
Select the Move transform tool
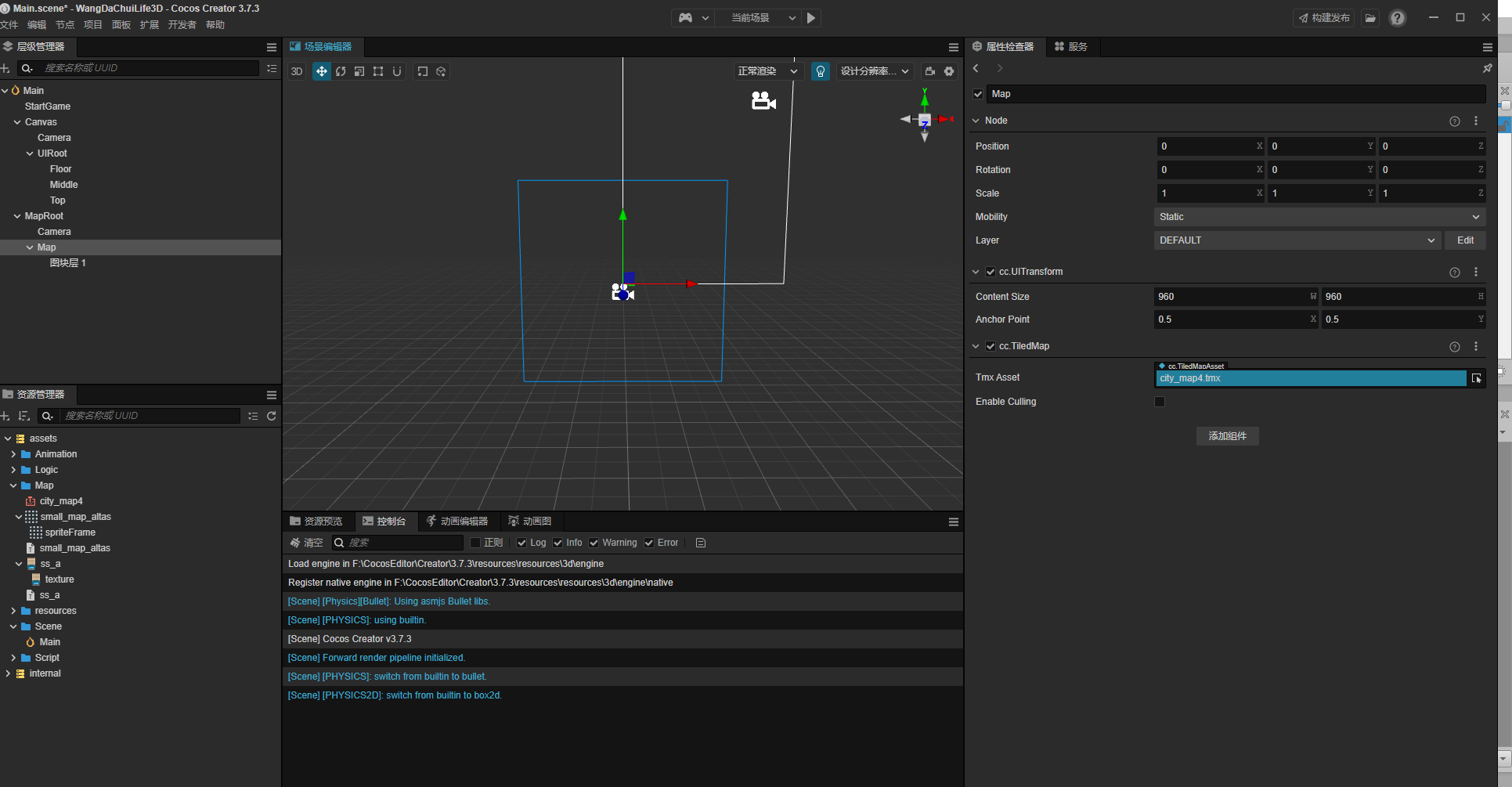pos(321,71)
